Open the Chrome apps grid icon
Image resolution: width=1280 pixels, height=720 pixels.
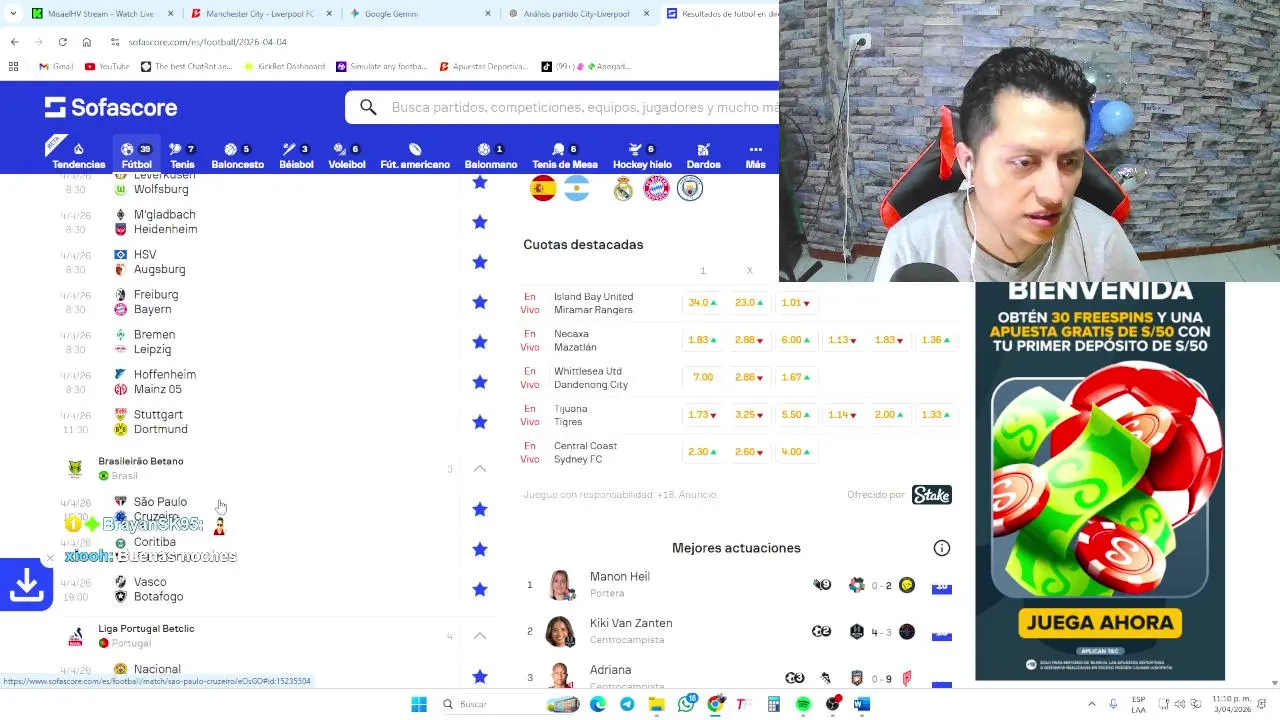(x=13, y=66)
